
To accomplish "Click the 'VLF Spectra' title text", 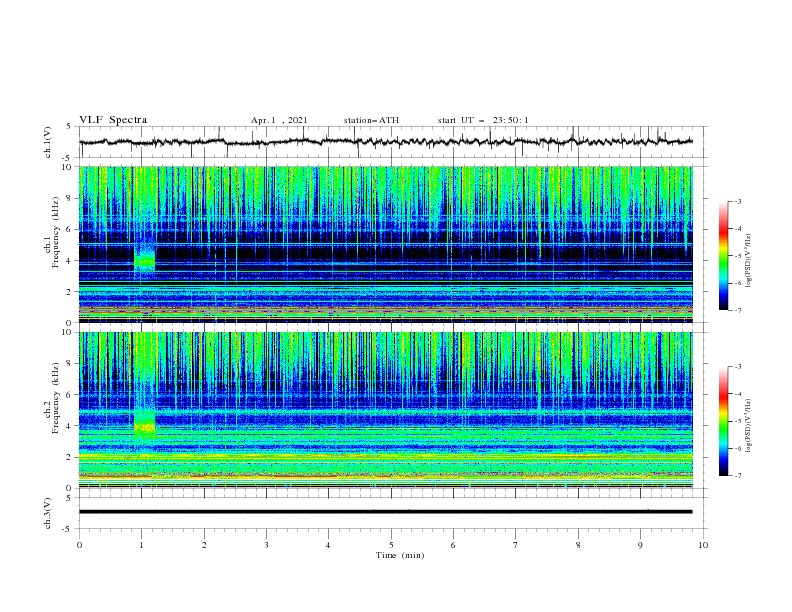I will point(113,120).
